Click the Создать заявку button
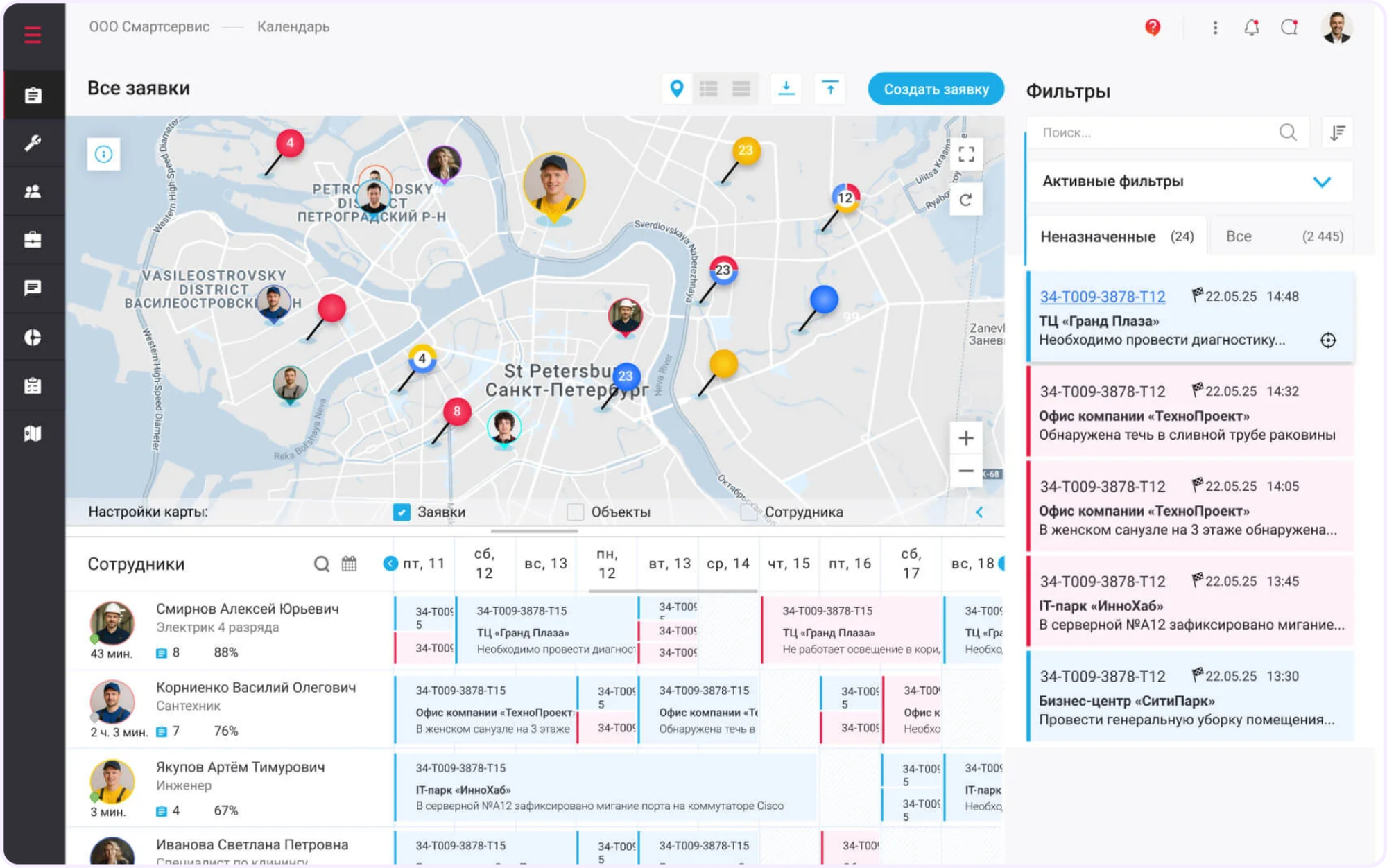 click(x=936, y=89)
